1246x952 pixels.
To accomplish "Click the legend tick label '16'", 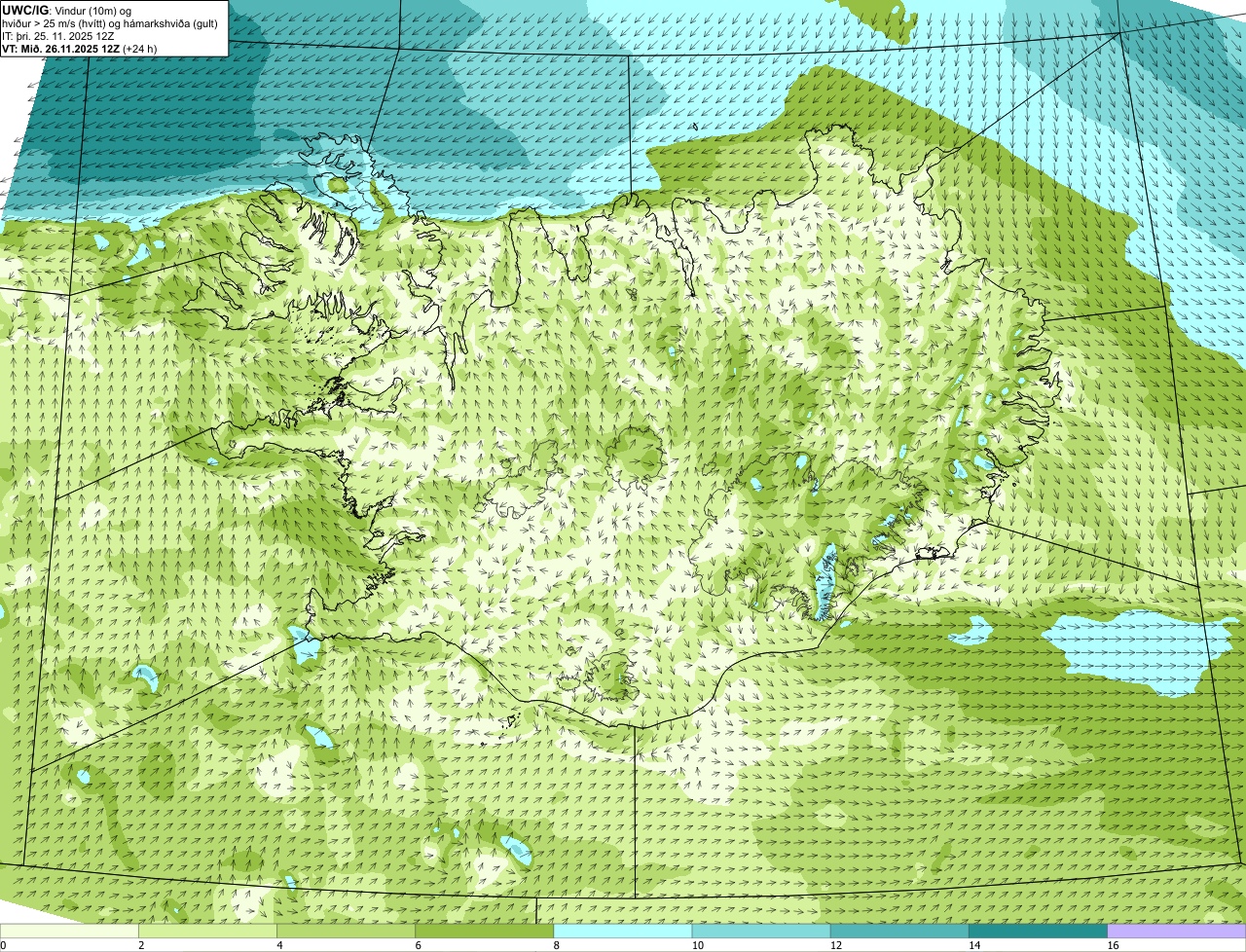I will tap(1113, 945).
